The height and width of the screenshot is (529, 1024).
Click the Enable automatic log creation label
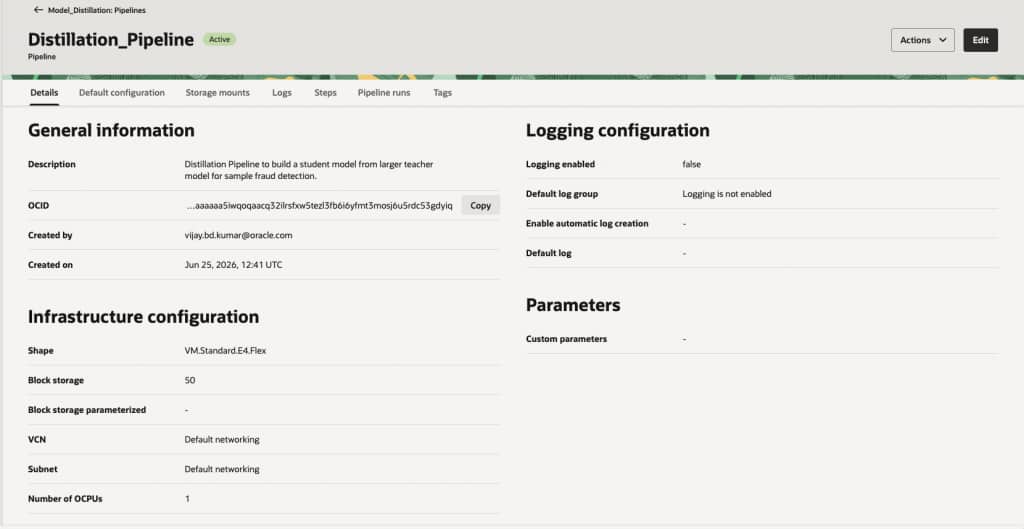pos(587,223)
